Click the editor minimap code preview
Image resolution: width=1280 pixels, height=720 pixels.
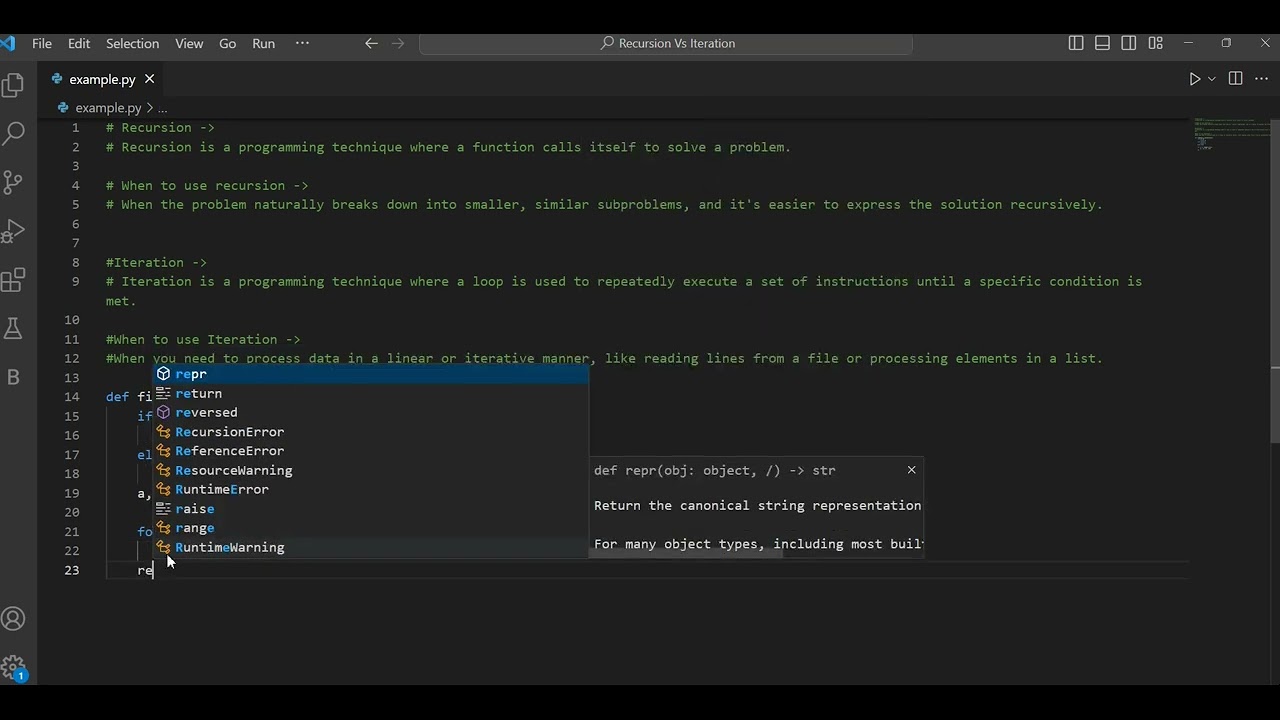click(x=1230, y=134)
